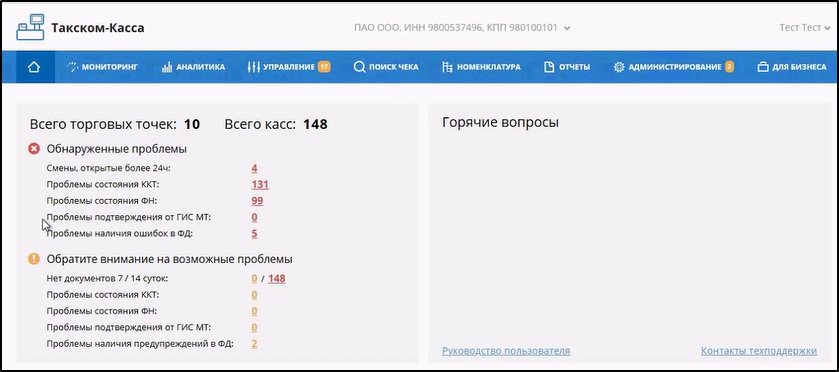Click the 131 Проблемы состояния ККТ count
Screen dimensions: 839x372
click(260, 185)
